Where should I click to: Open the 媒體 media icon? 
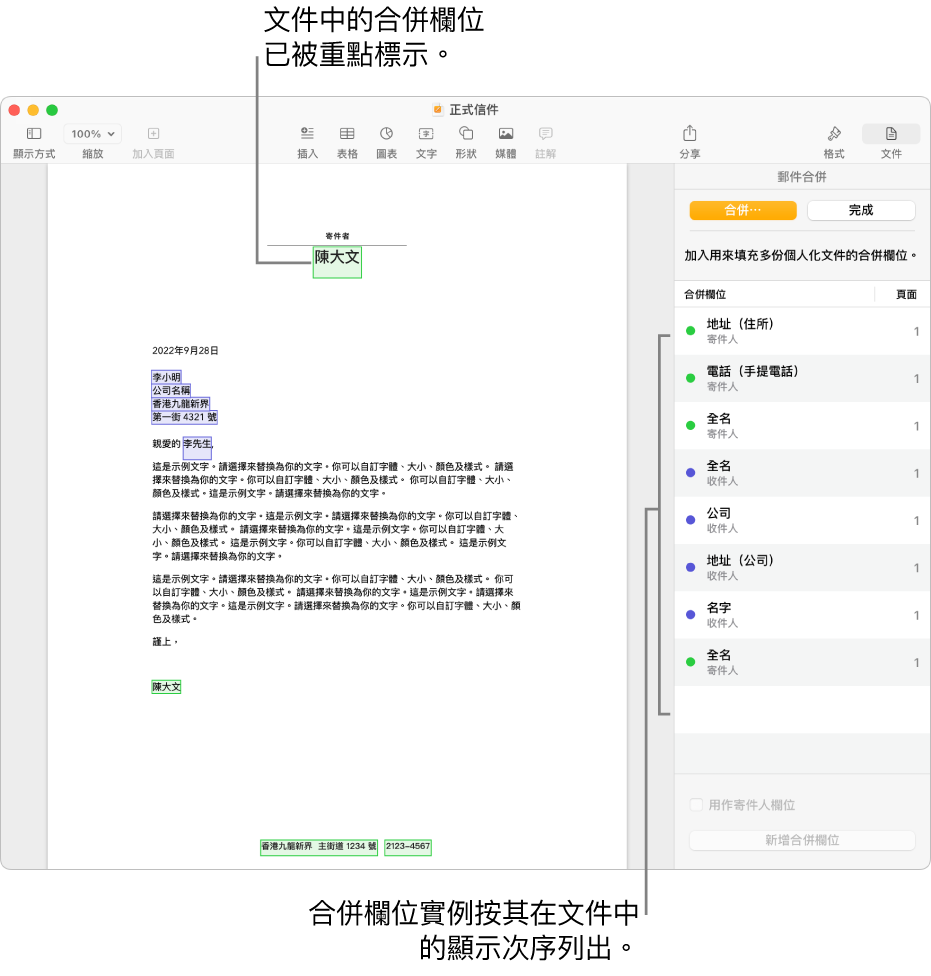click(506, 134)
